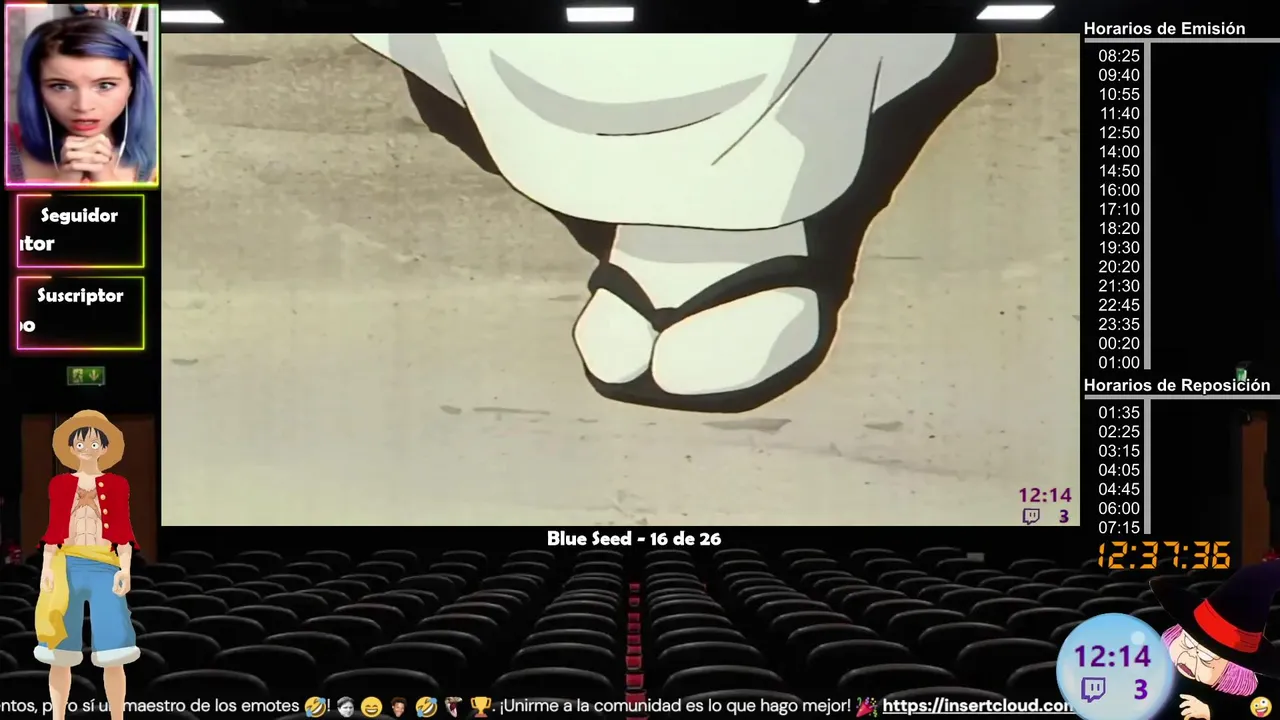Select the 14:50 emission time
This screenshot has width=1280, height=720.
pos(1119,171)
